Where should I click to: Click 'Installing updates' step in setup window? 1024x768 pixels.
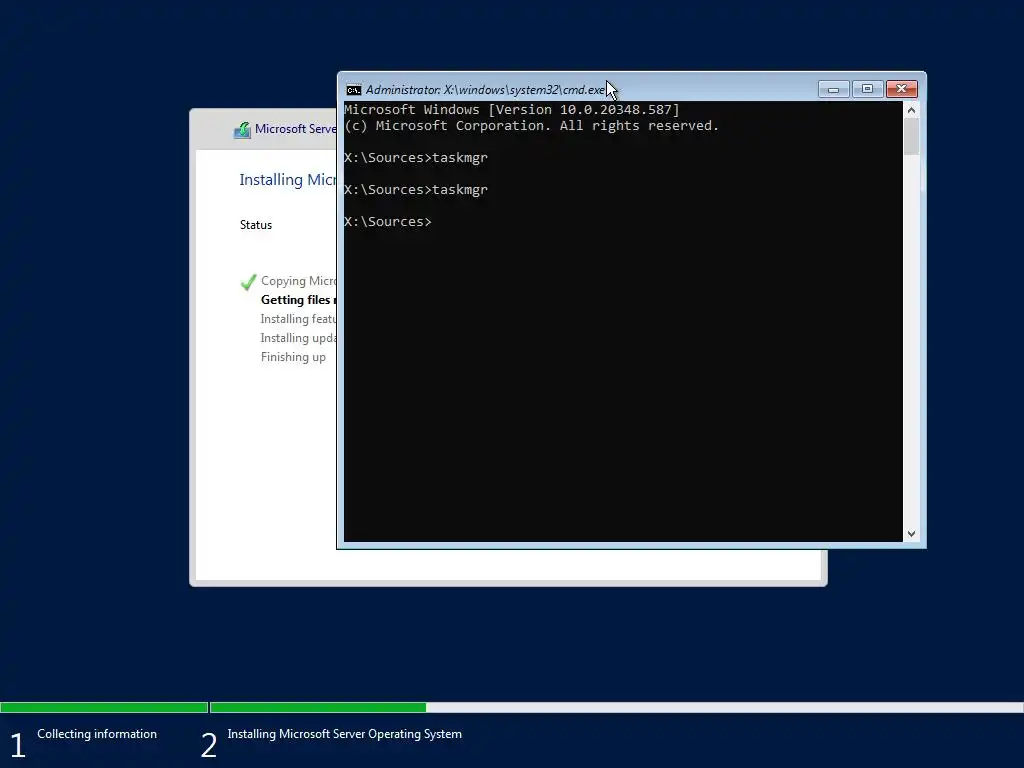(298, 338)
